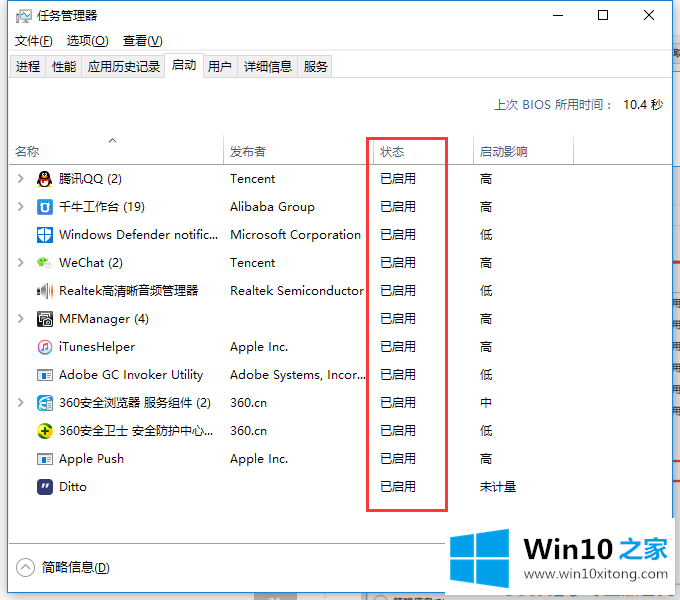Select the 360安全卫士 安全防护中心 entry

(136, 431)
